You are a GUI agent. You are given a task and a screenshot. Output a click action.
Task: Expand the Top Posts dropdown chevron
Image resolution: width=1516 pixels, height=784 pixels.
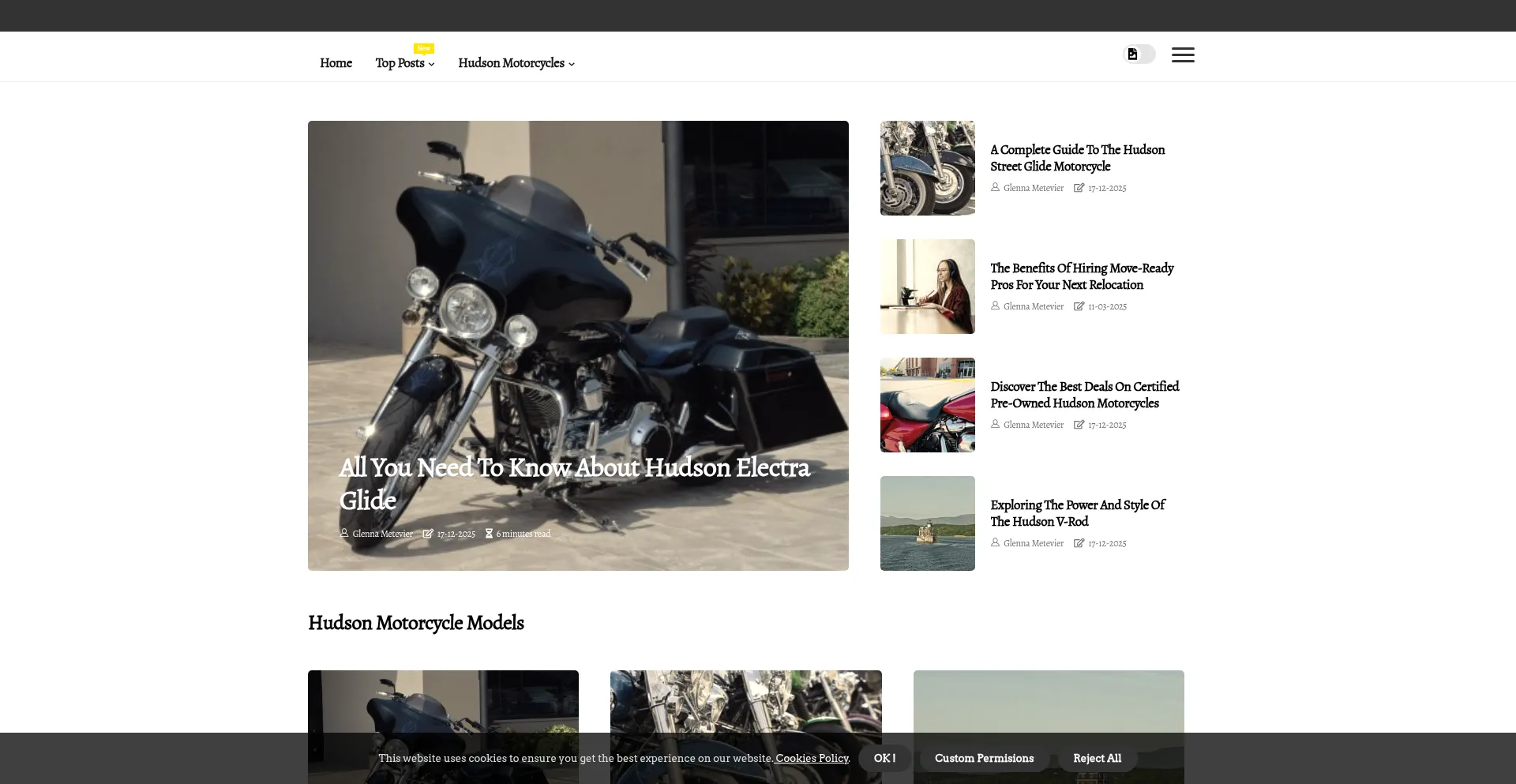click(x=431, y=64)
